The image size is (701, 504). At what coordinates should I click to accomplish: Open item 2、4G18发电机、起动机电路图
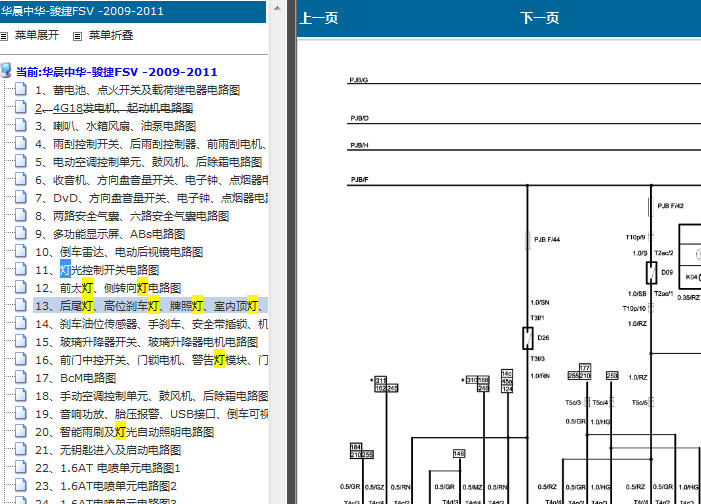[114, 108]
